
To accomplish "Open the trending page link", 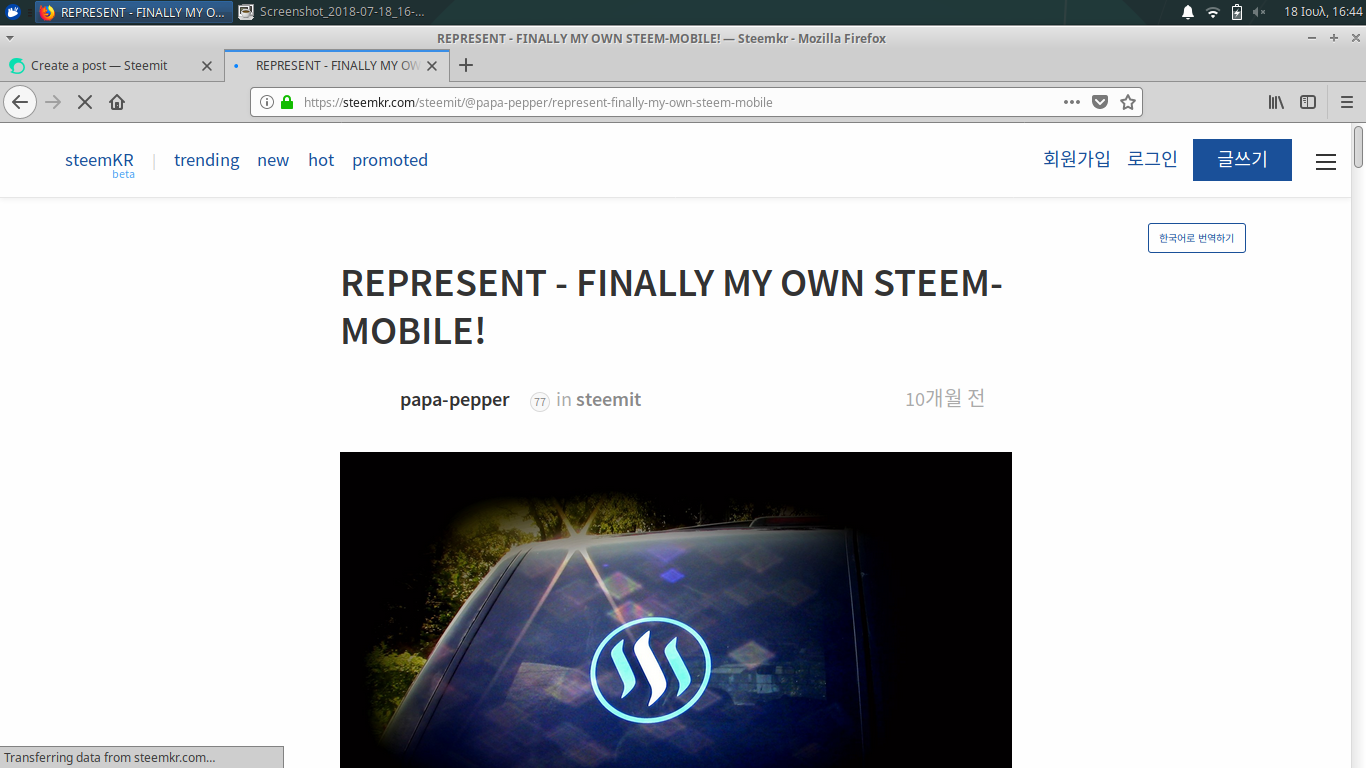I will [x=207, y=160].
